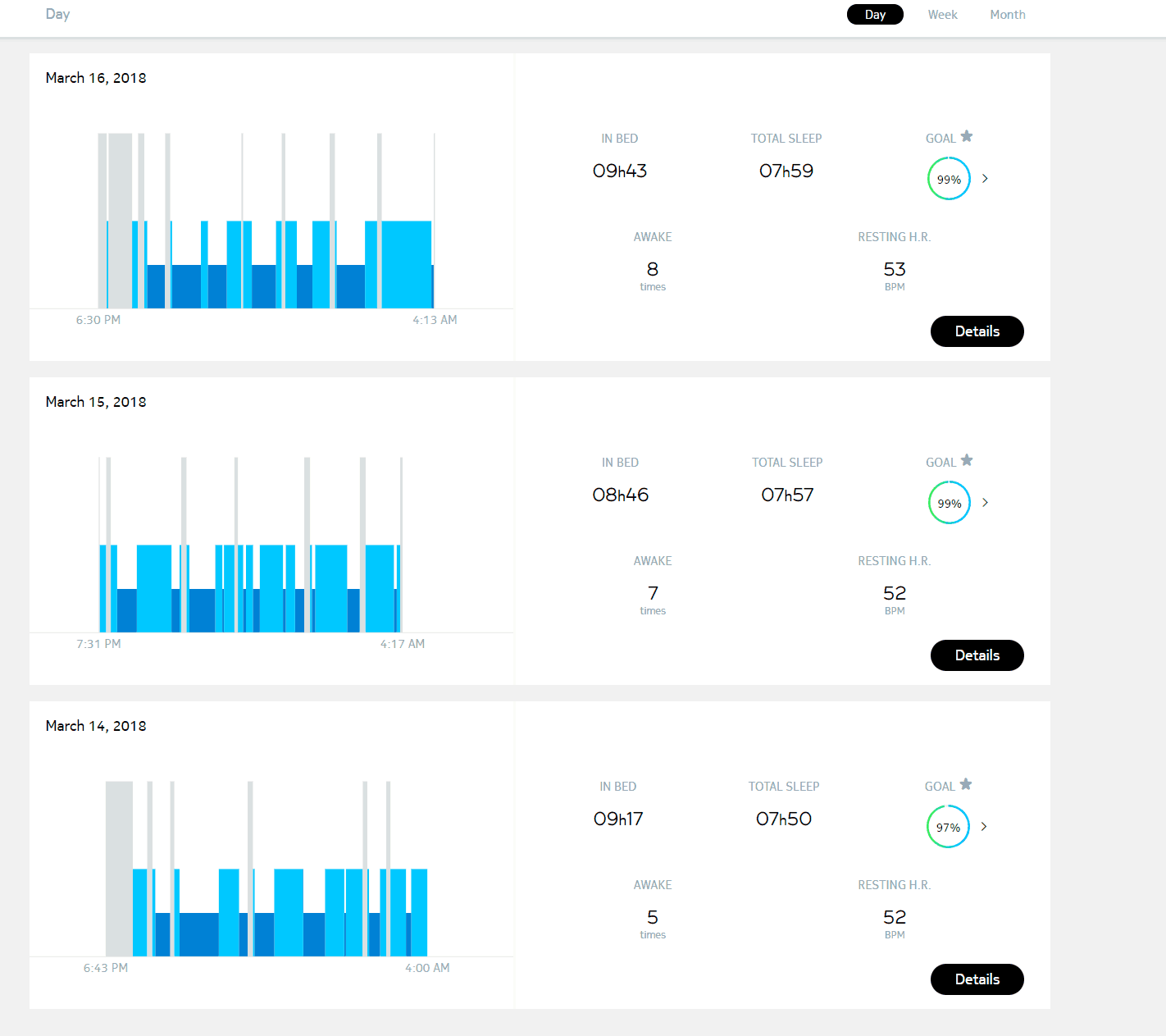Click the goal star icon for March 16

click(967, 136)
